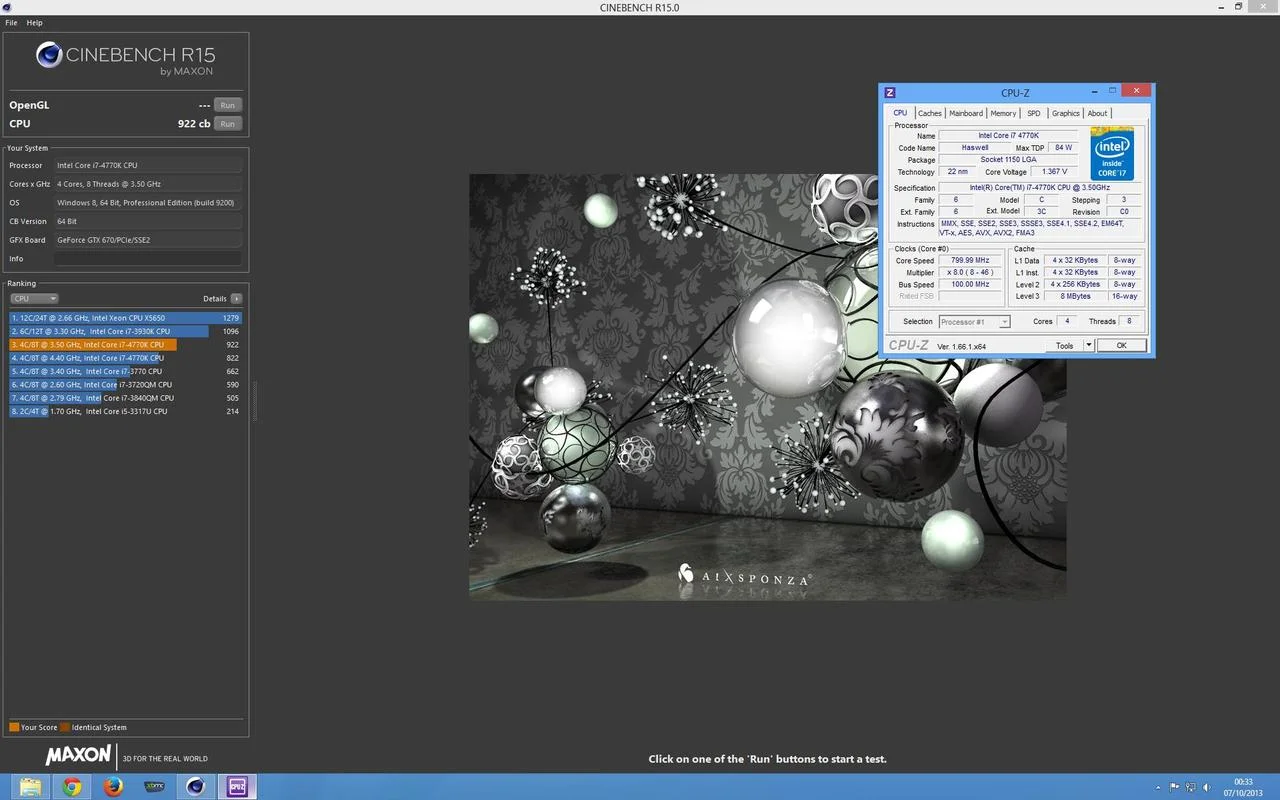This screenshot has width=1280, height=800.
Task: Select the i7-3770 ranking entry
Action: tap(125, 371)
